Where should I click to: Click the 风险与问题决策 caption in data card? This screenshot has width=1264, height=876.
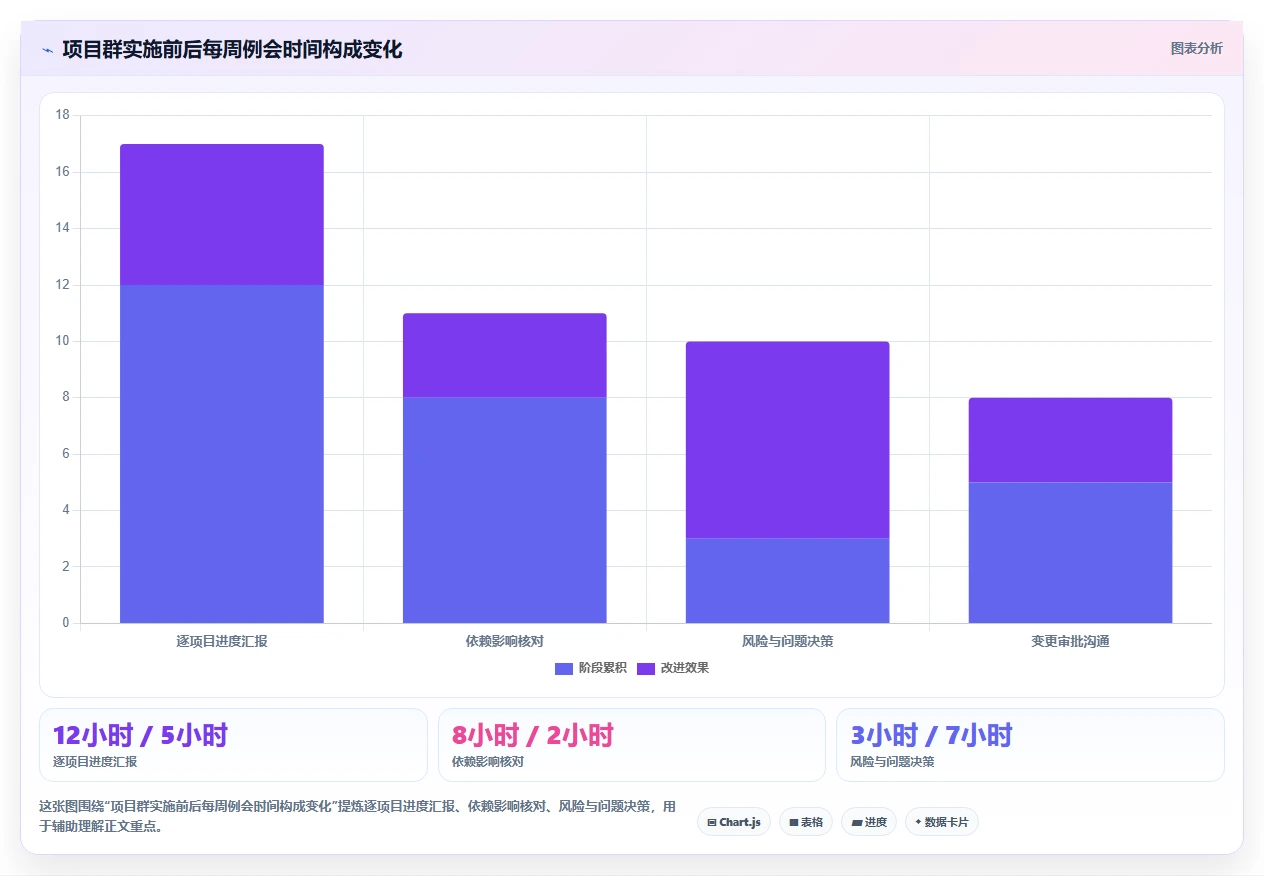[892, 762]
